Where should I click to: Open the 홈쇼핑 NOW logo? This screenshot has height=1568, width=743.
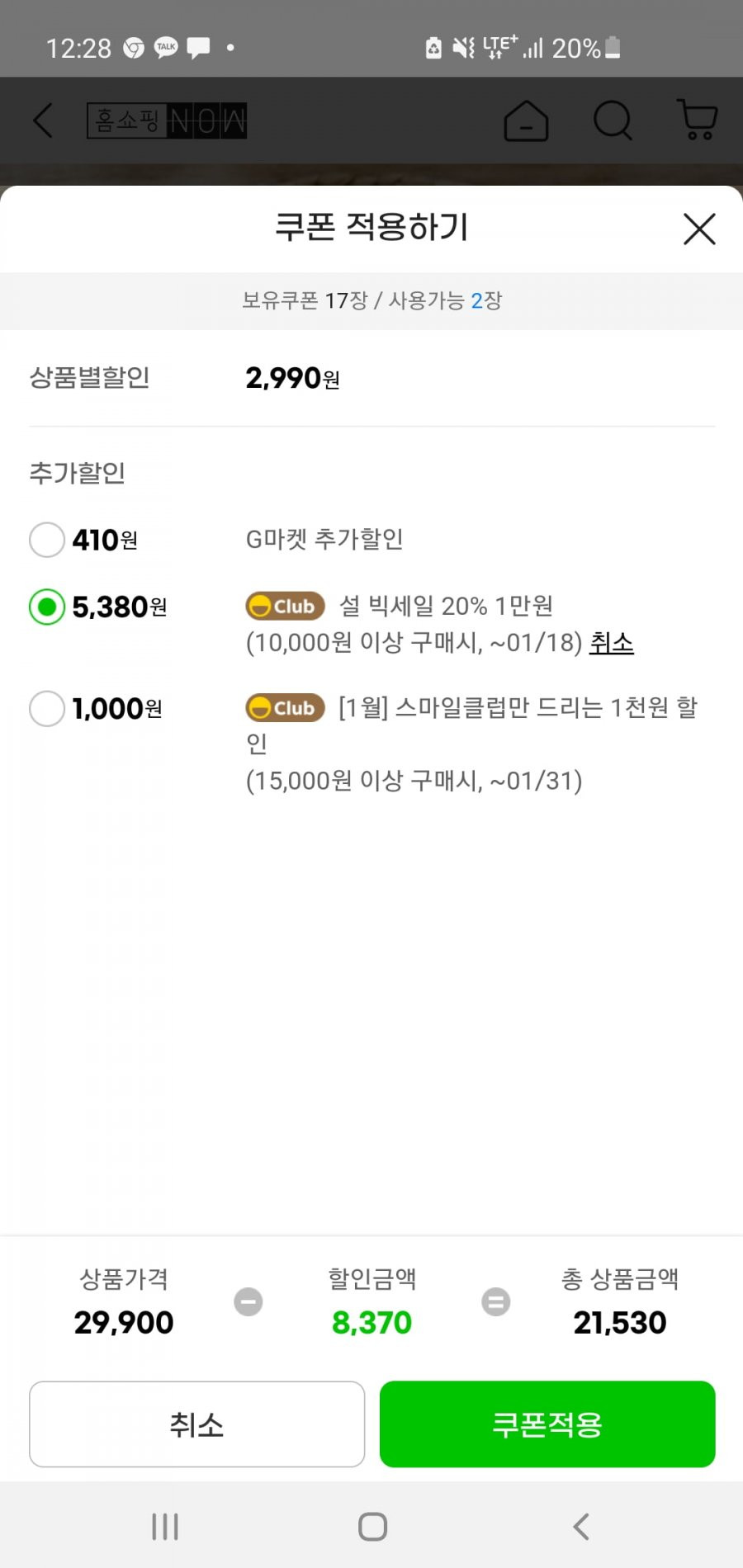click(167, 120)
